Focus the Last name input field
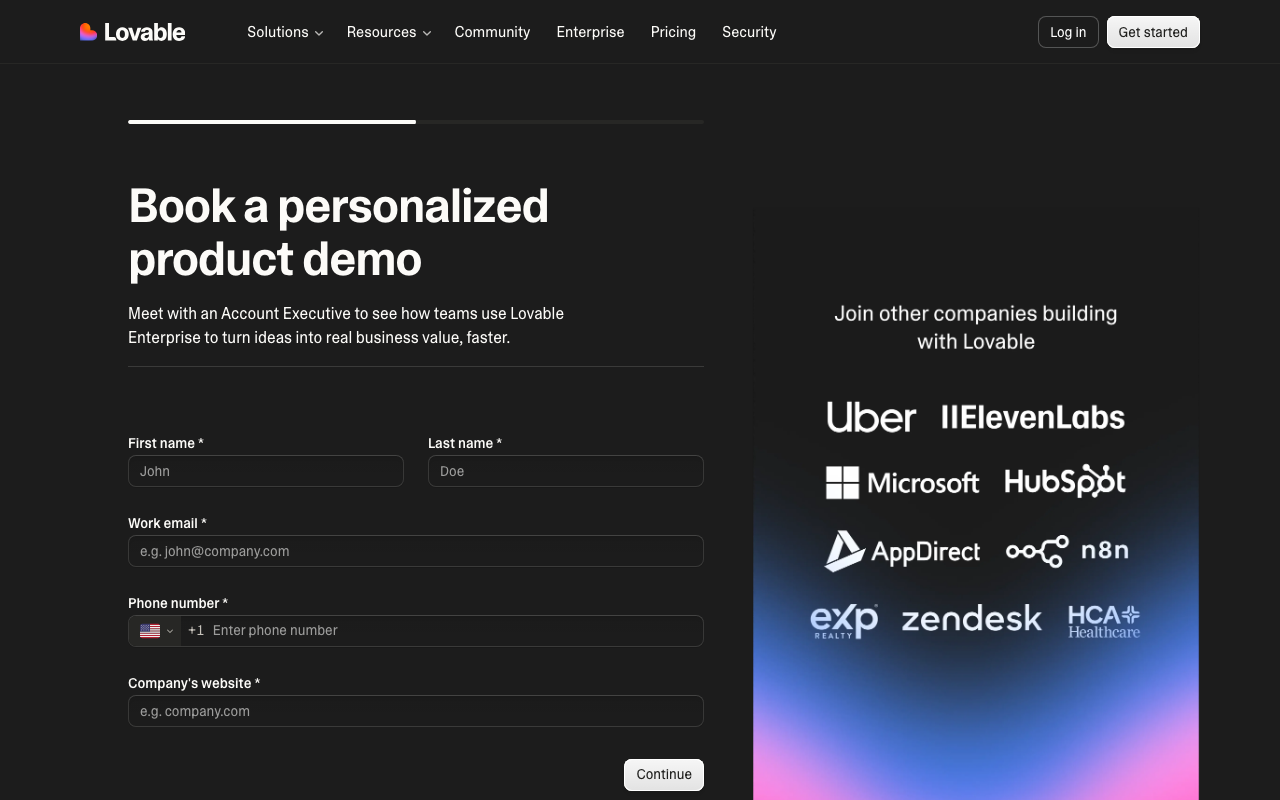 [566, 471]
